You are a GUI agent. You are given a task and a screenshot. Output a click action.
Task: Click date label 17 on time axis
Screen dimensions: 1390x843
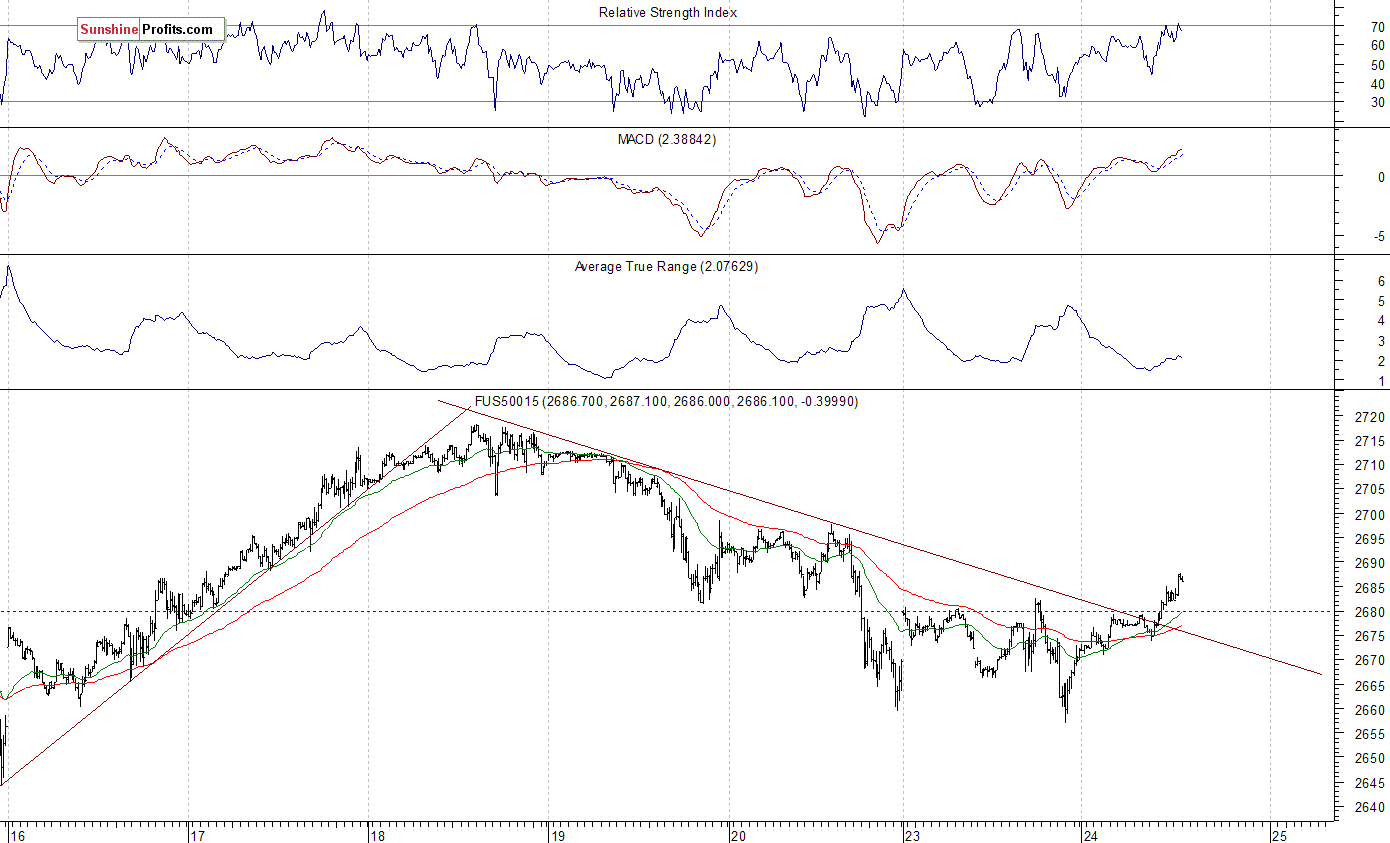pyautogui.click(x=198, y=835)
